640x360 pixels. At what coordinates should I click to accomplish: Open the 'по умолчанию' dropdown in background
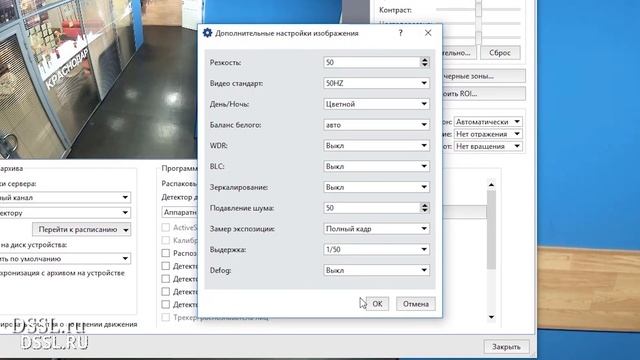coord(65,259)
